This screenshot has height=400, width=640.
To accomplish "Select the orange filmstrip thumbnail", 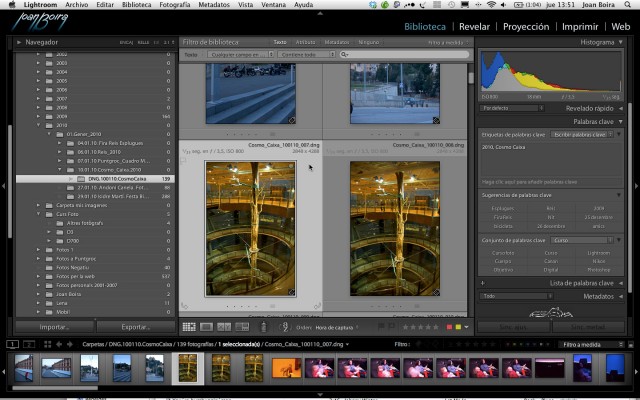I will 286,368.
